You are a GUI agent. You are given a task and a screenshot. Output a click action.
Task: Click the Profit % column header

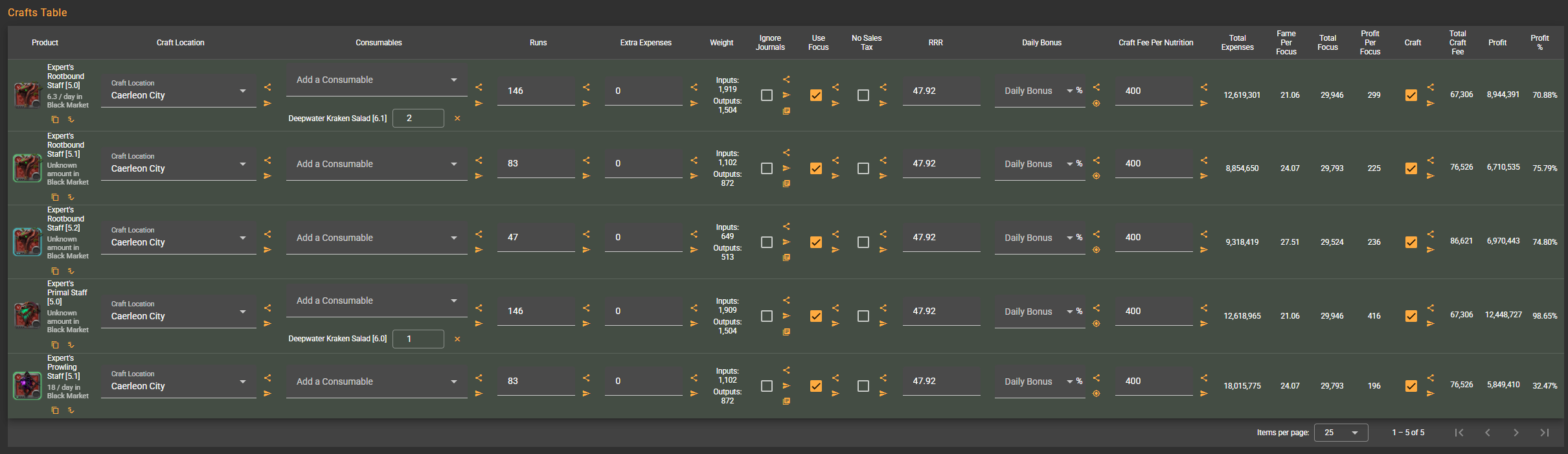(1540, 43)
